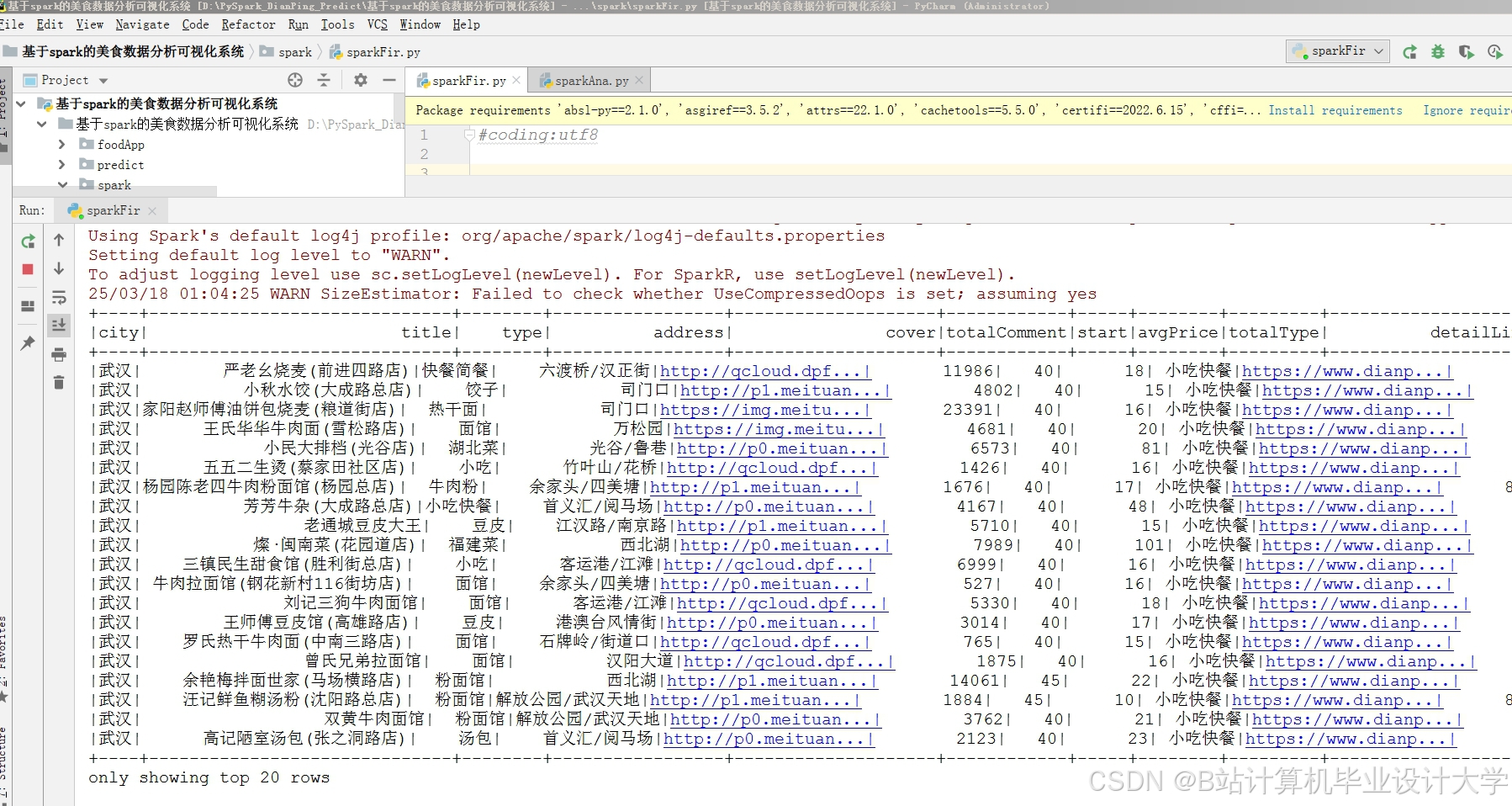This screenshot has width=1512, height=806.
Task: Run sparkFir with coverage
Action: [x=1467, y=51]
